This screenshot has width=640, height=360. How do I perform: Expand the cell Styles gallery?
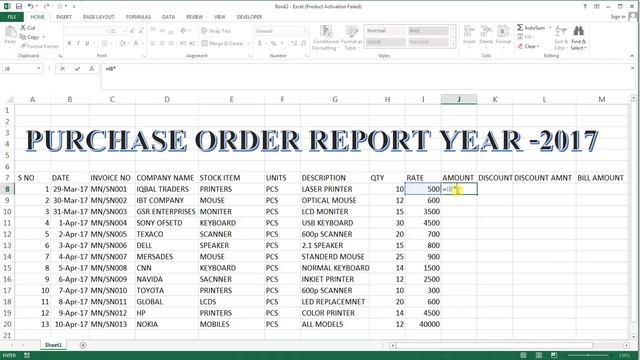[453, 45]
